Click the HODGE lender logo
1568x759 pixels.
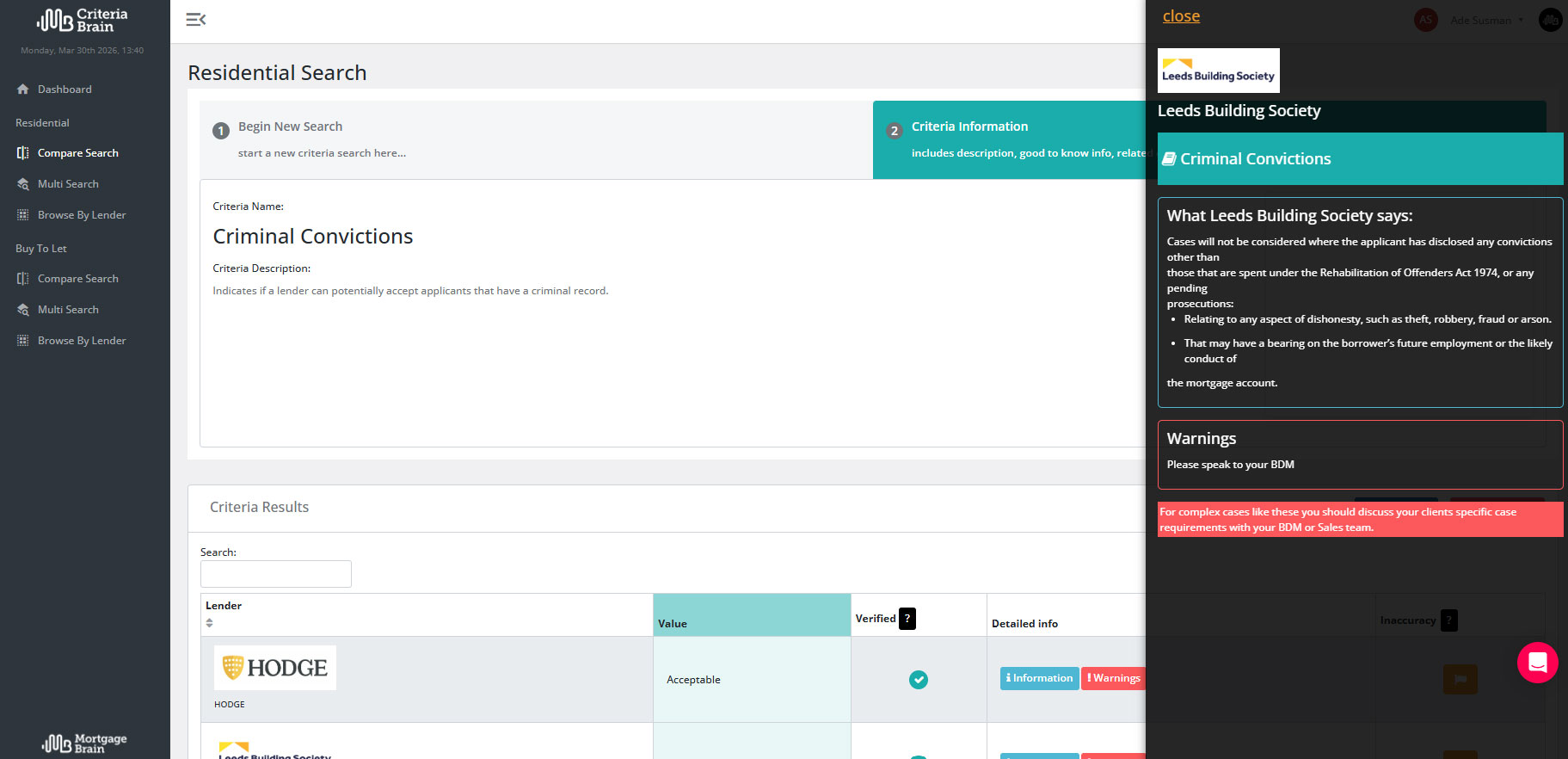275,668
